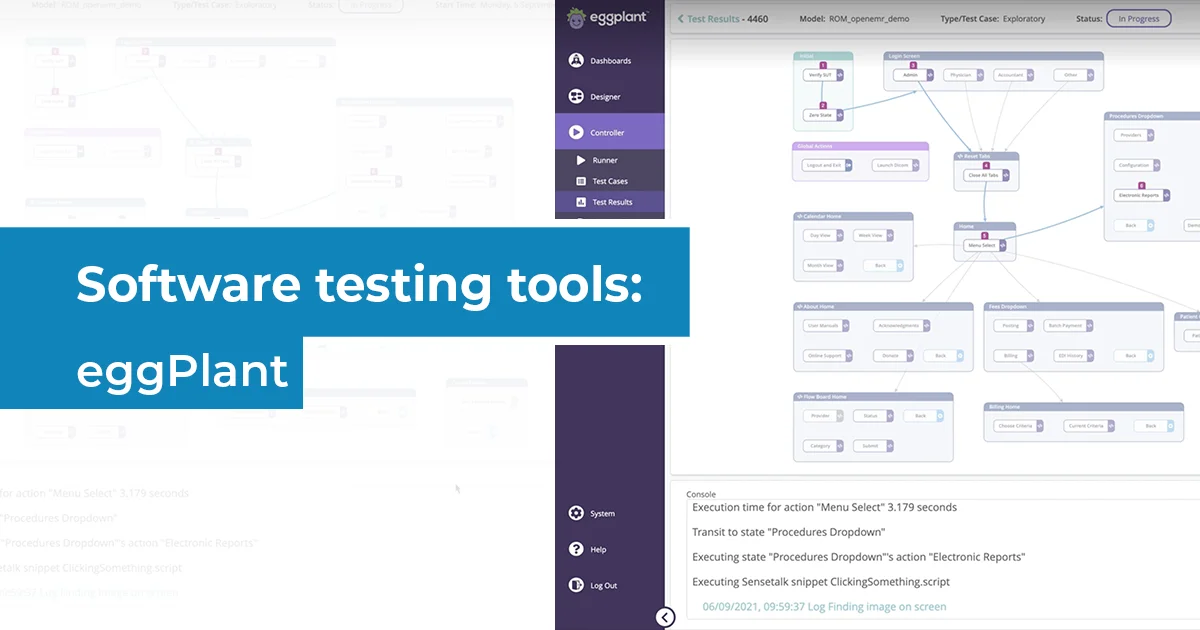This screenshot has width=1200, height=630.
Task: Open the Designer section icon
Action: [576, 97]
